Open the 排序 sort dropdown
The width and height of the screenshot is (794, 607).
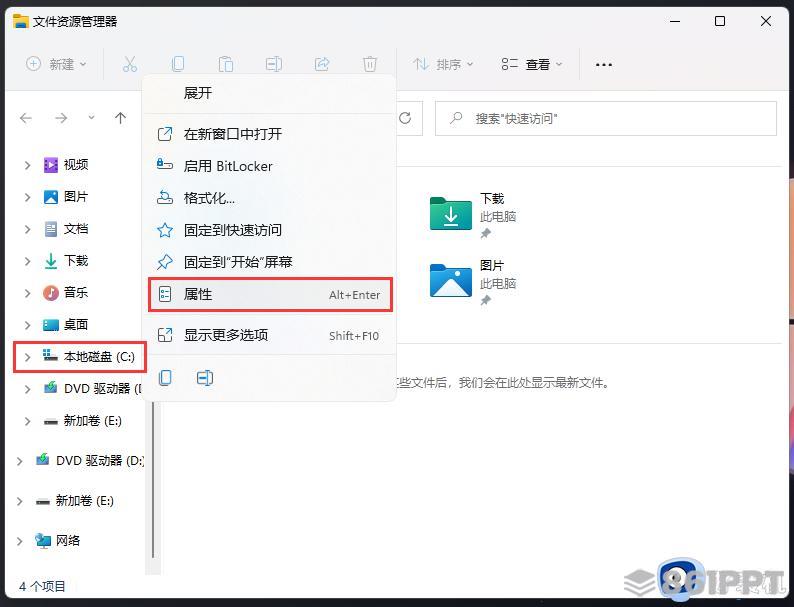click(444, 64)
